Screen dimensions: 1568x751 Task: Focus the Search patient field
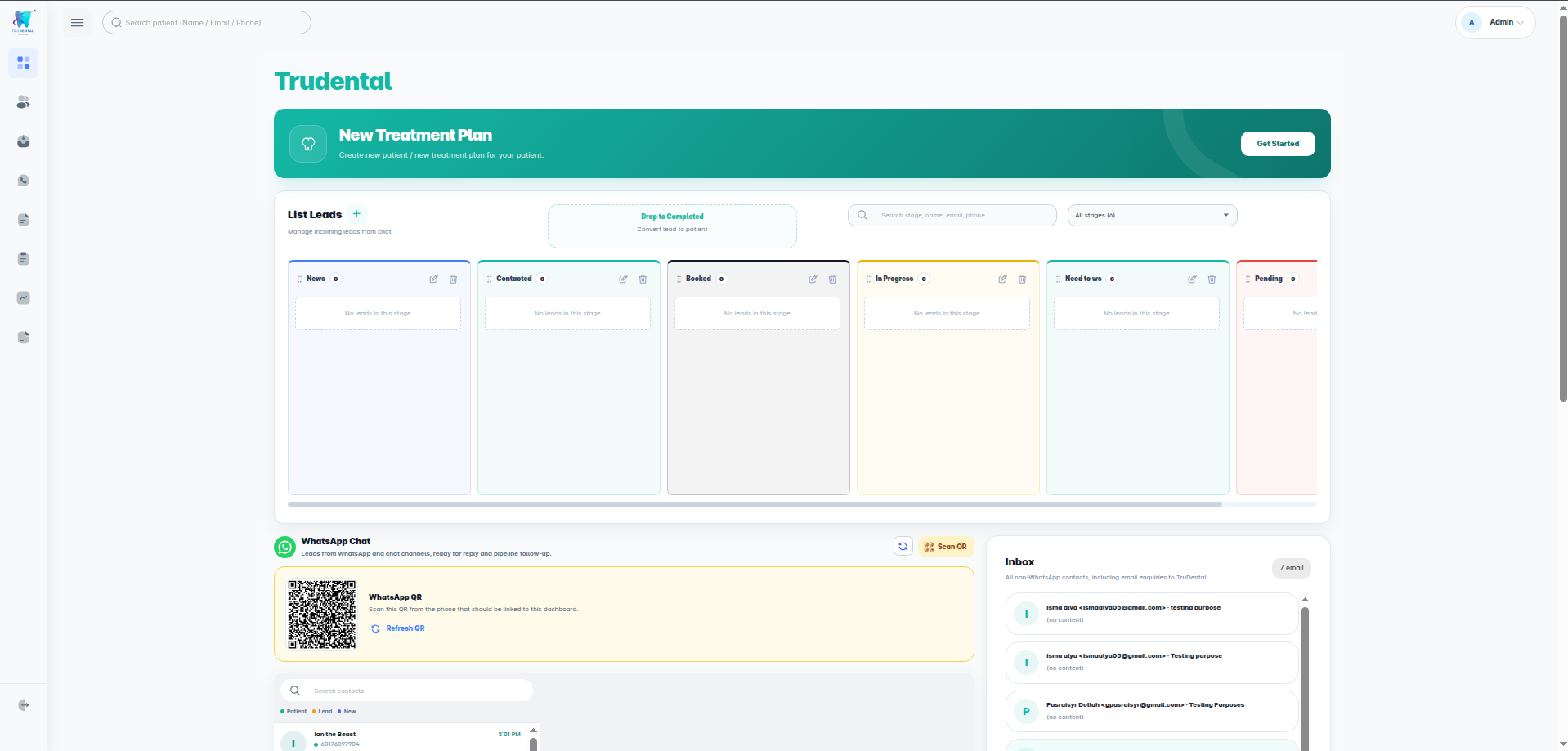207,23
